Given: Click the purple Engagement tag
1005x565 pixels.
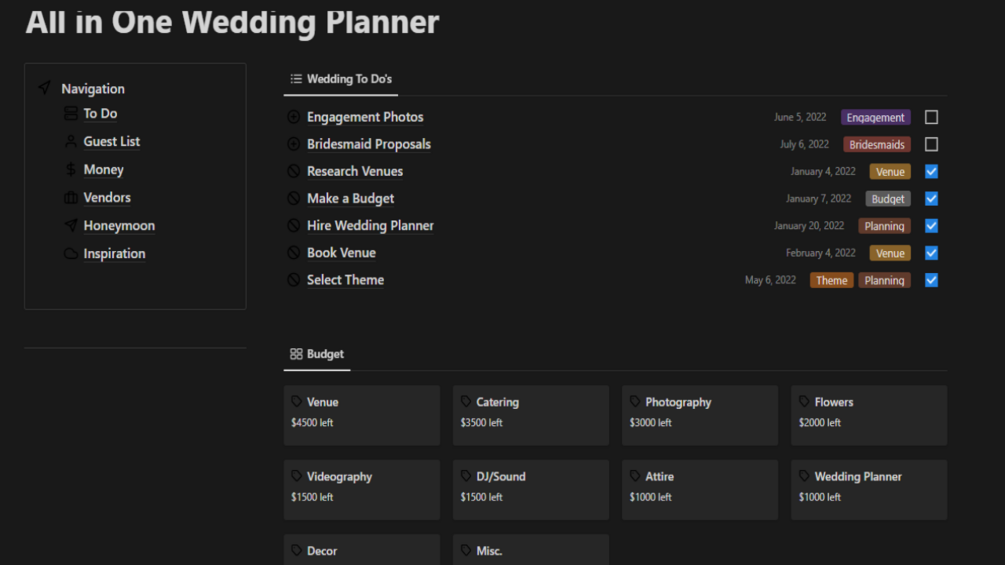Looking at the screenshot, I should pyautogui.click(x=875, y=118).
